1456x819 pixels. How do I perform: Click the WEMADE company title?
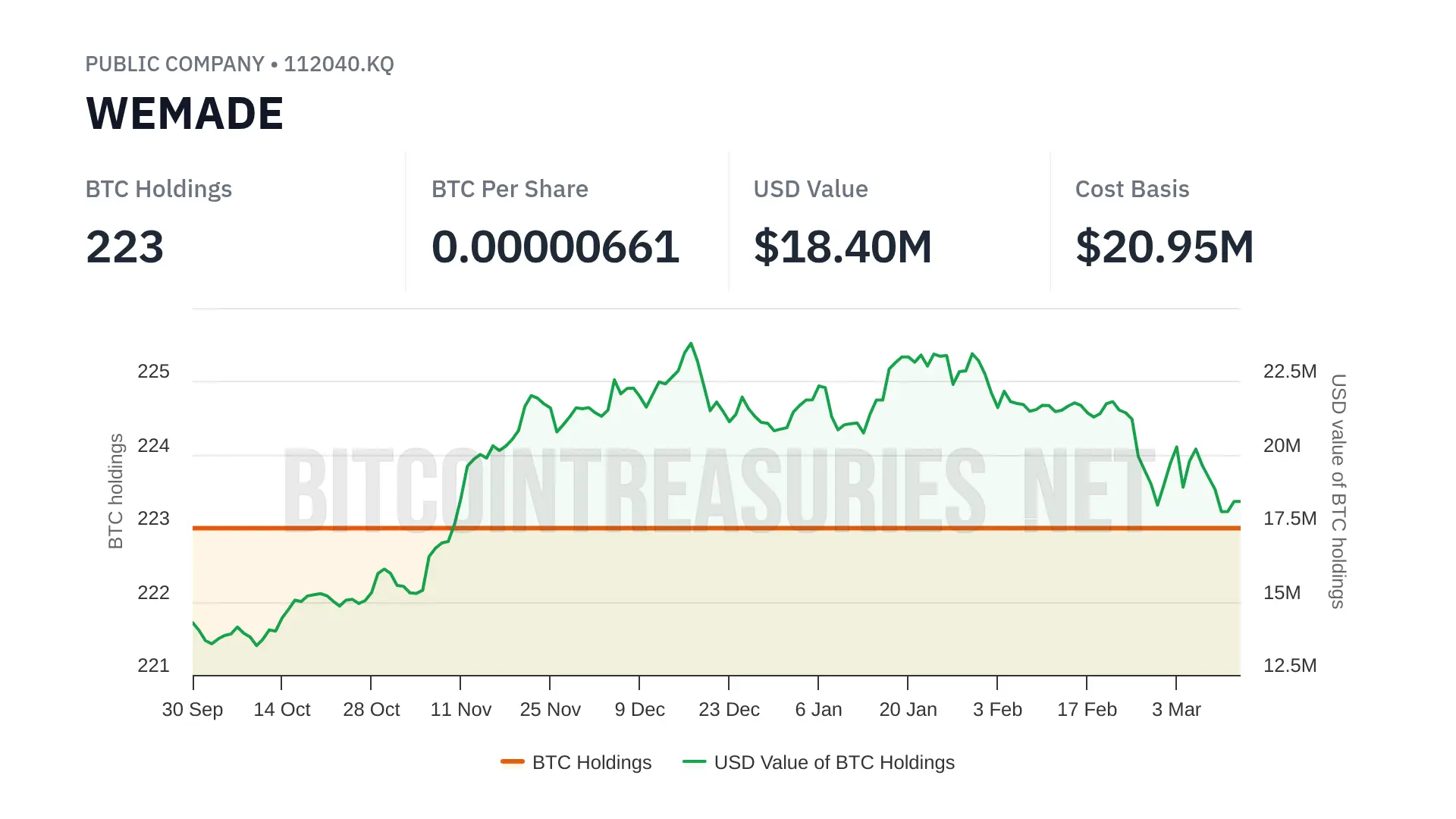(x=184, y=114)
